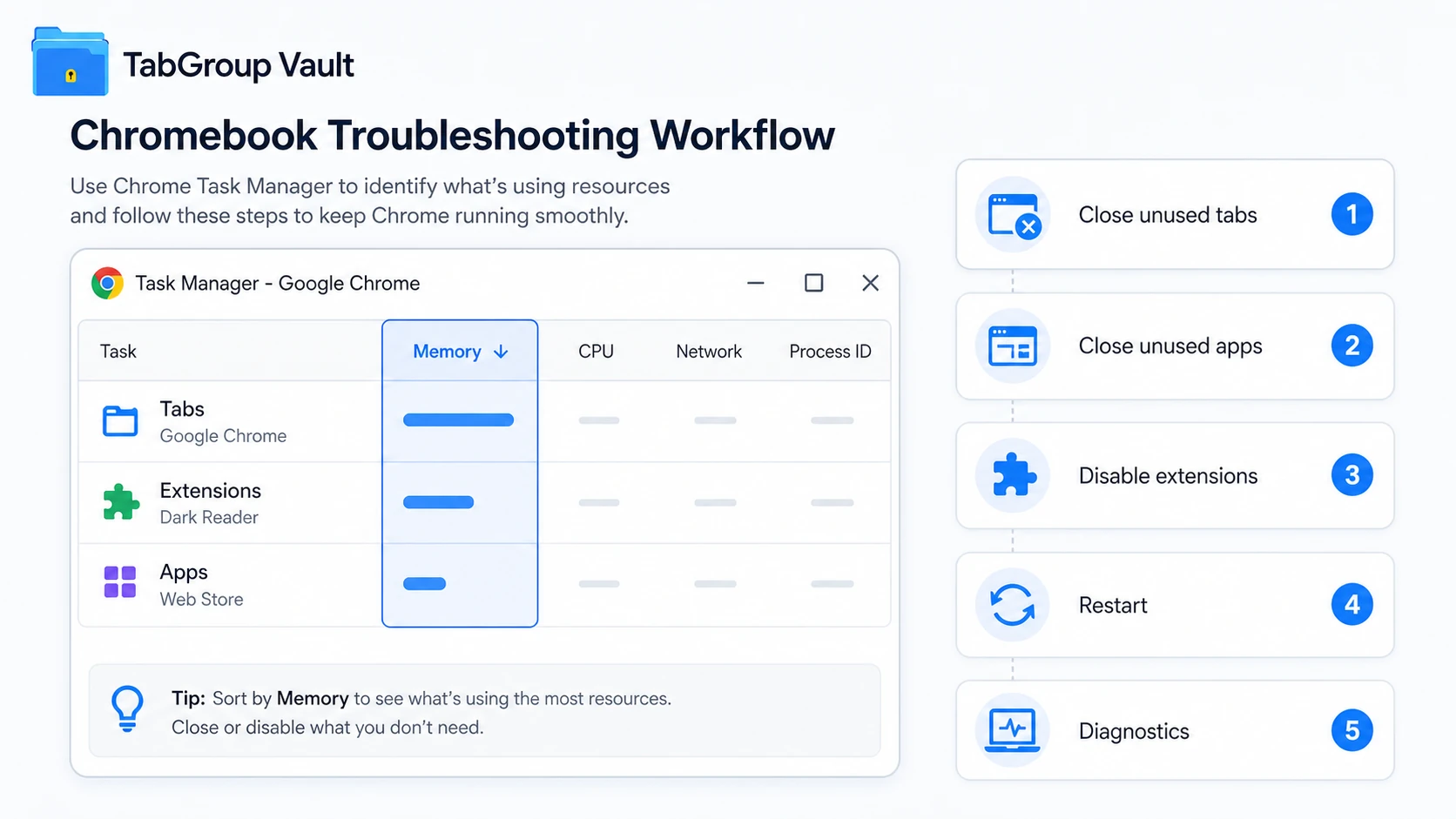
Task: Click the Close unused tabs window icon
Action: [x=1013, y=214]
